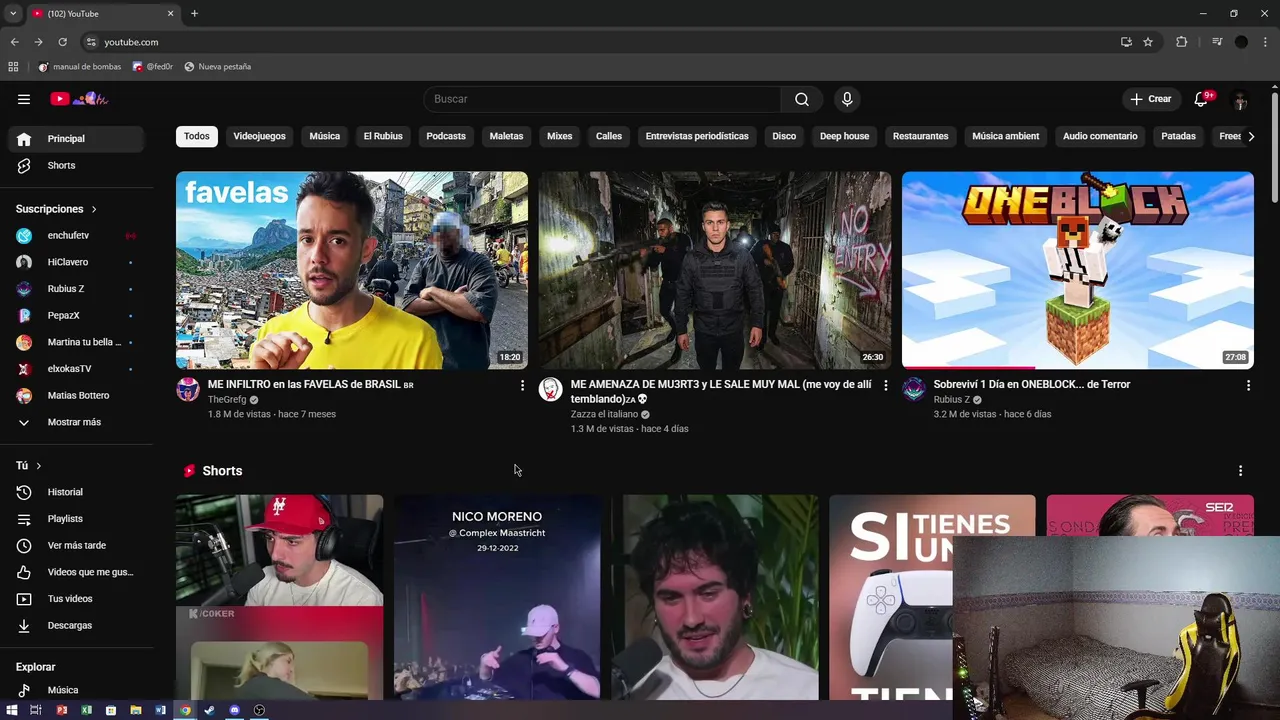Open Nueva pestaña bookmark

pos(217,67)
